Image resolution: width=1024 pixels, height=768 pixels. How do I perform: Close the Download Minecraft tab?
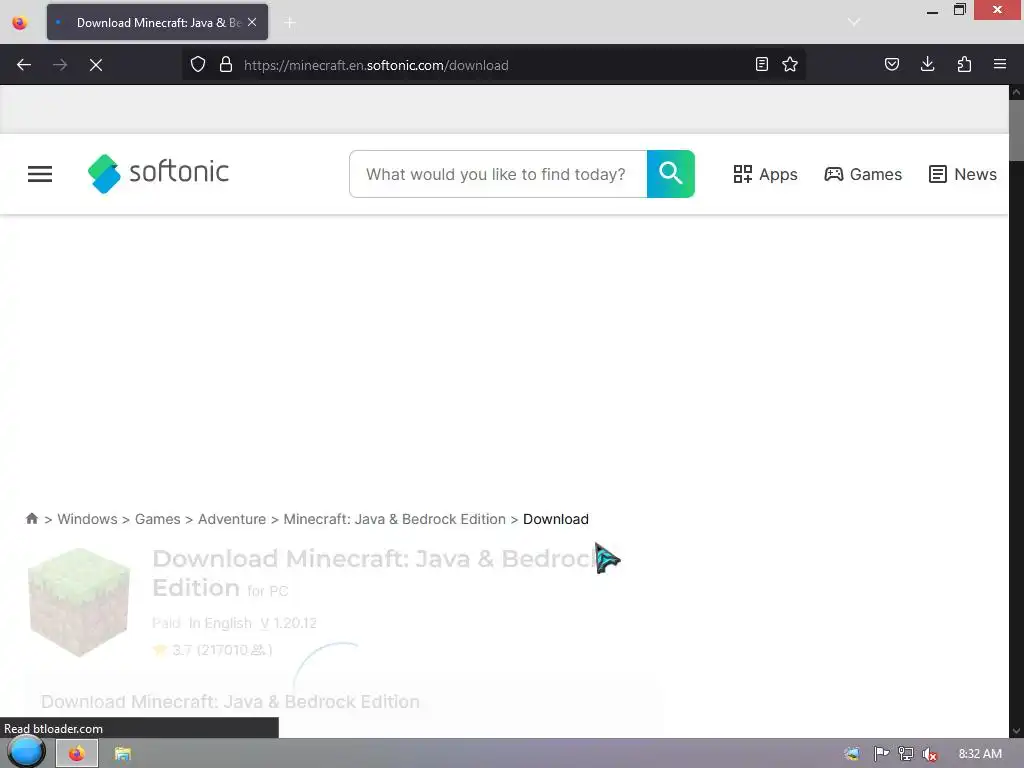pos(252,22)
